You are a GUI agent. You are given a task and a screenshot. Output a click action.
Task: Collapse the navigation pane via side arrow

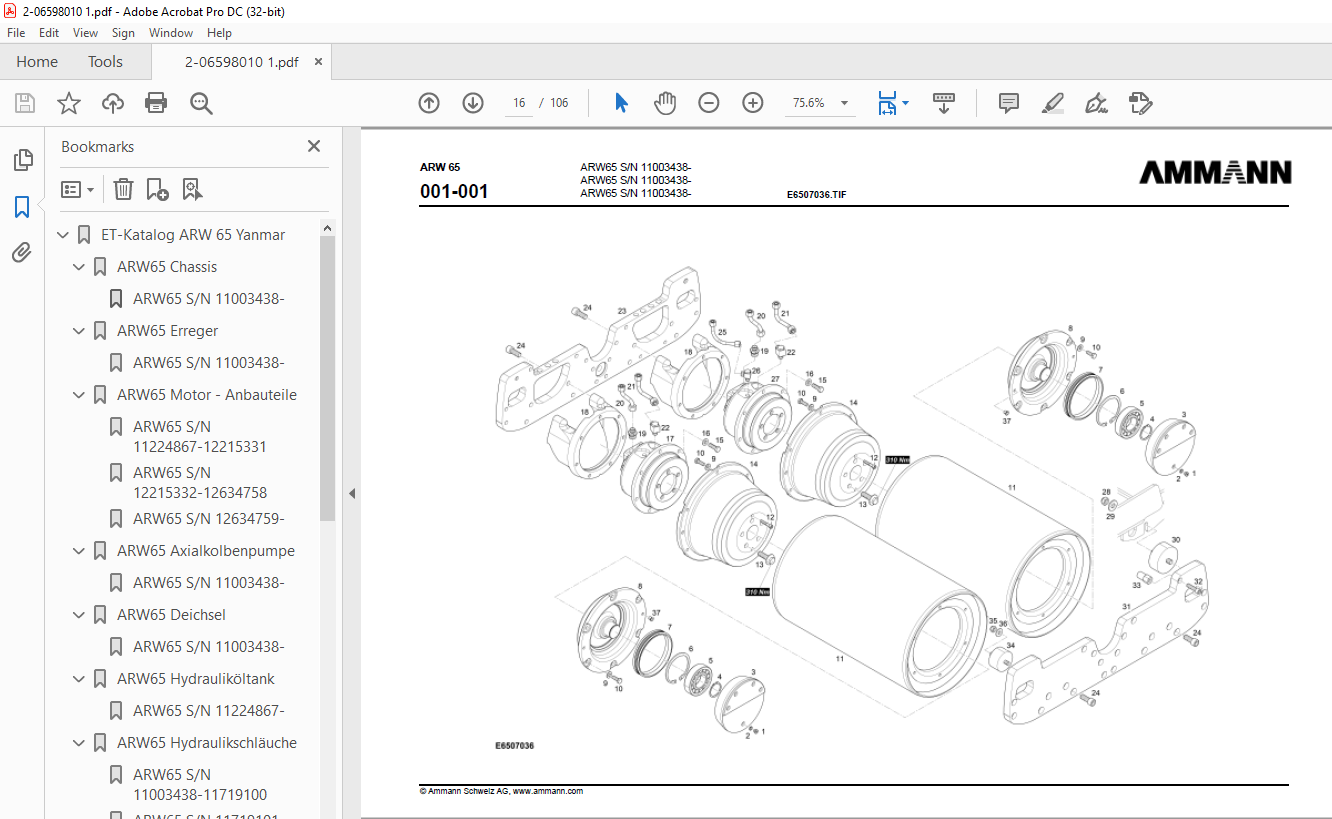[351, 493]
